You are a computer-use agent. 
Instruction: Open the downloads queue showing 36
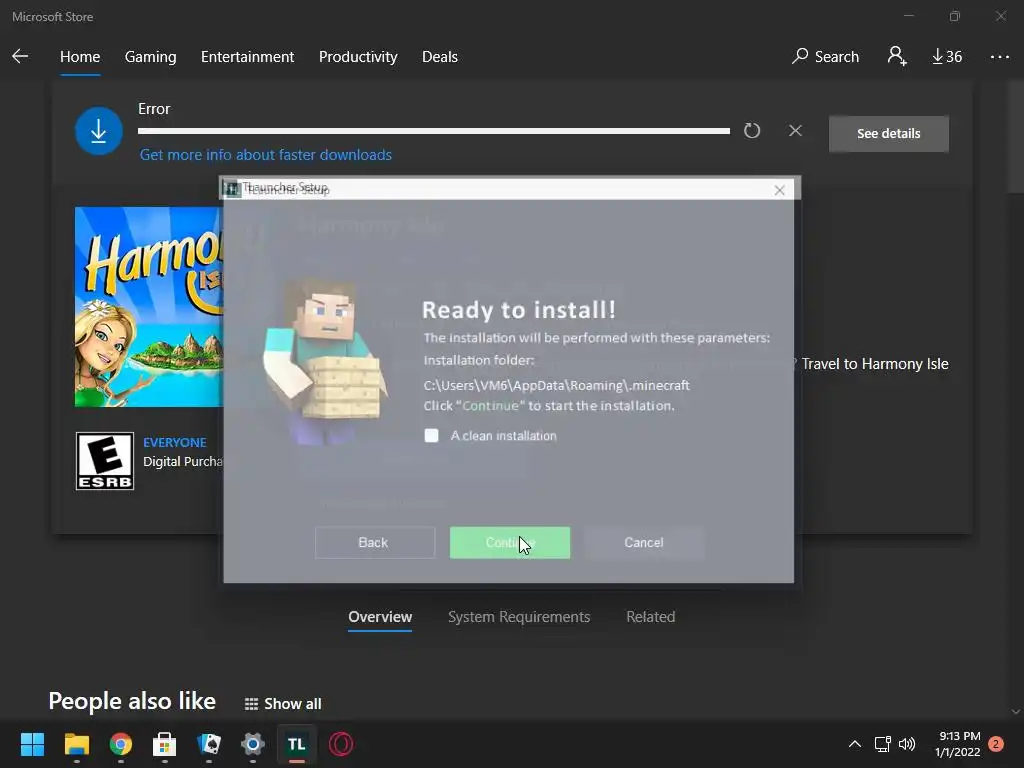tap(947, 57)
